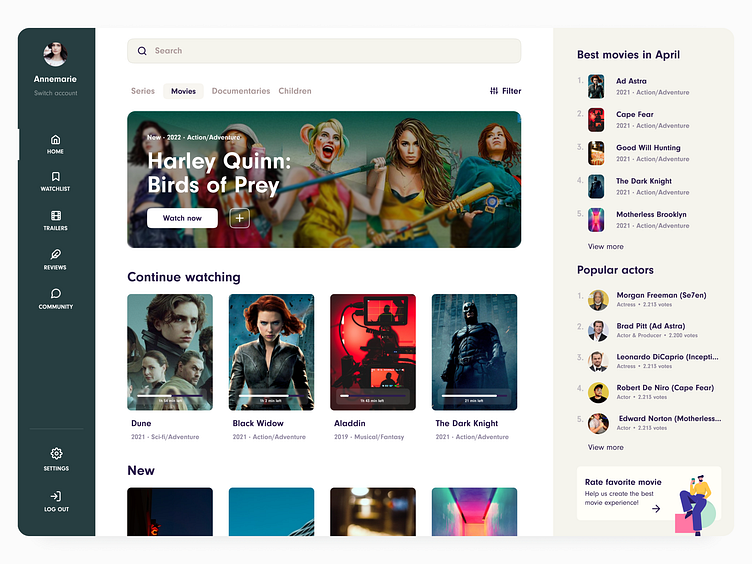Screen dimensions: 752x564
Task: Select the Children tab
Action: tap(295, 91)
